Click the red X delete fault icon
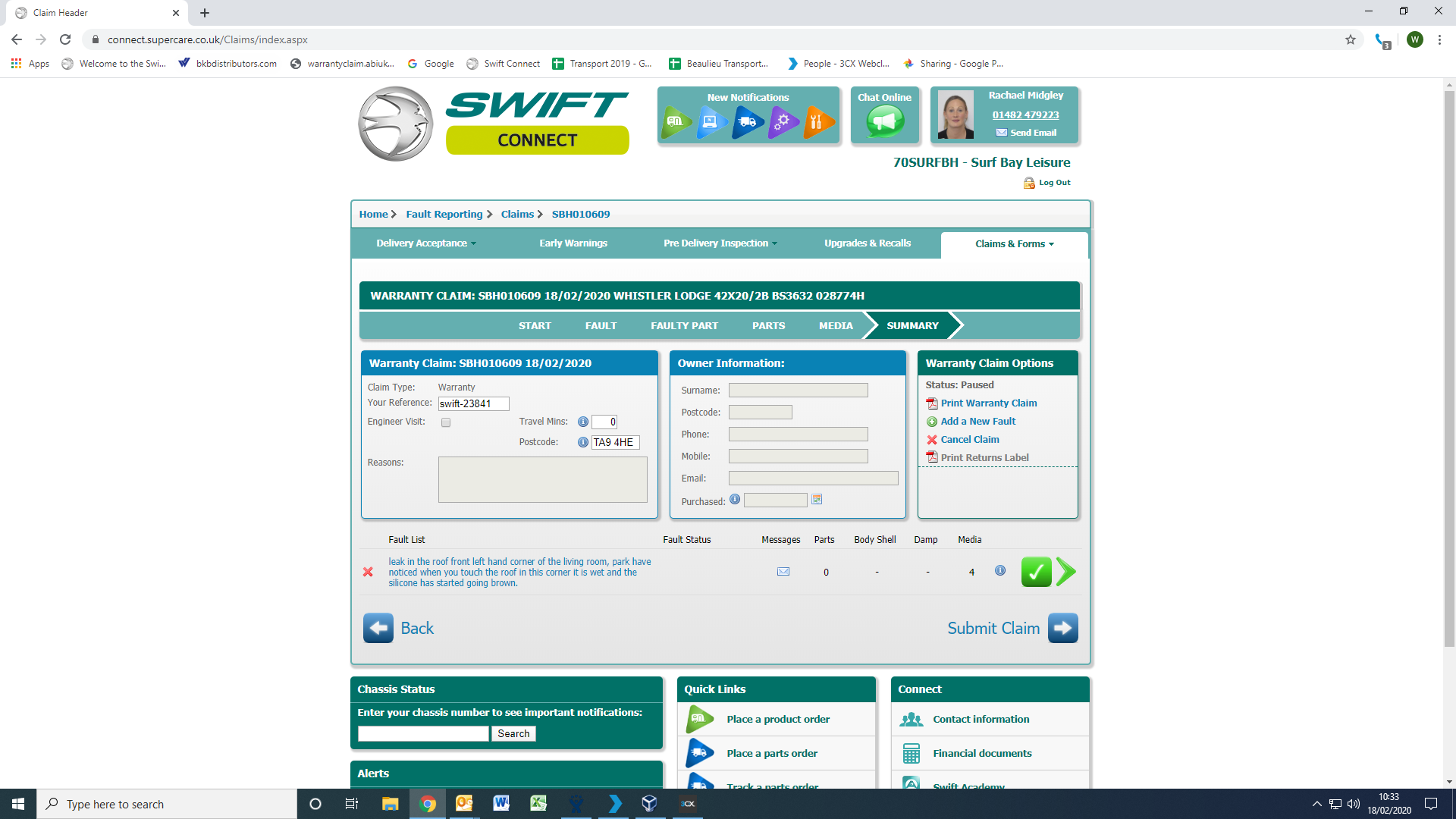1456x819 pixels. click(x=368, y=572)
